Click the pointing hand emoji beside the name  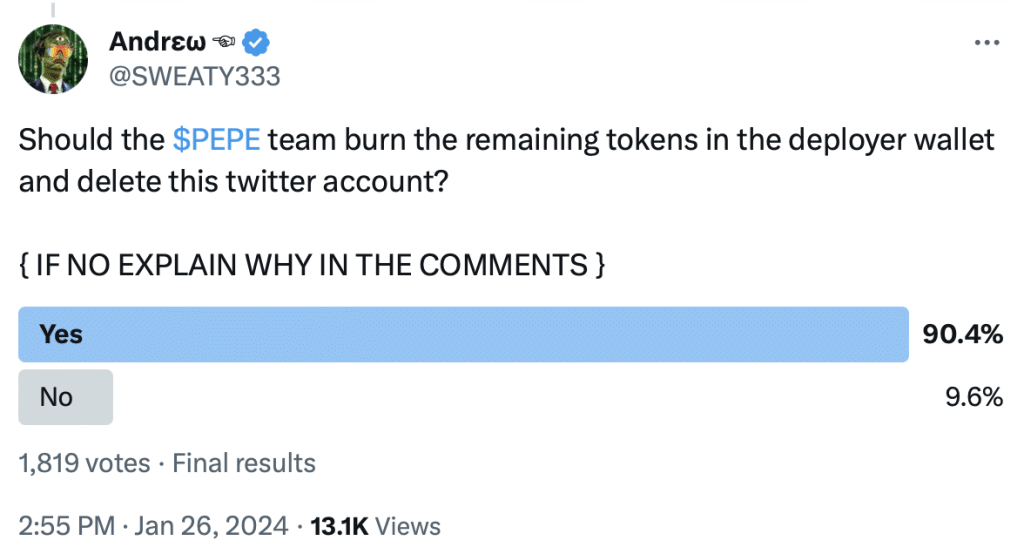[x=223, y=42]
